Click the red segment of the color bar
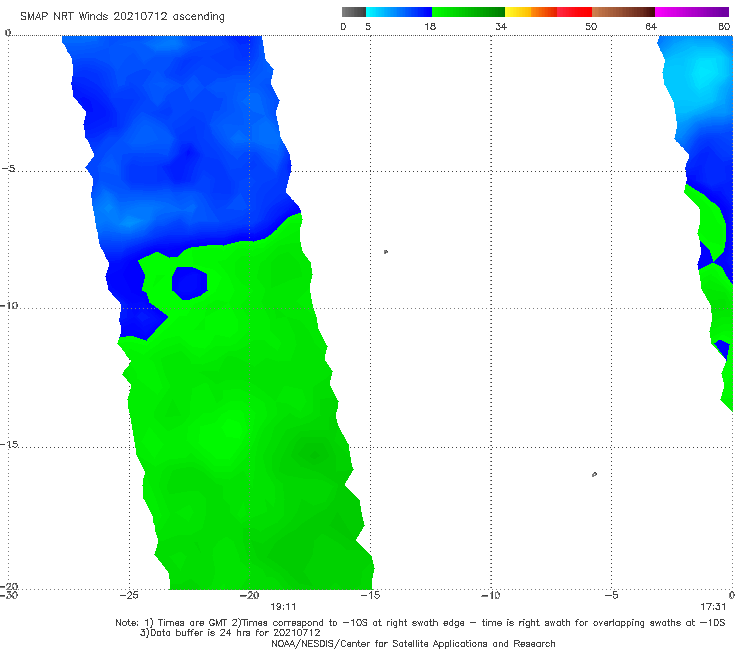The image size is (740, 650). point(574,12)
